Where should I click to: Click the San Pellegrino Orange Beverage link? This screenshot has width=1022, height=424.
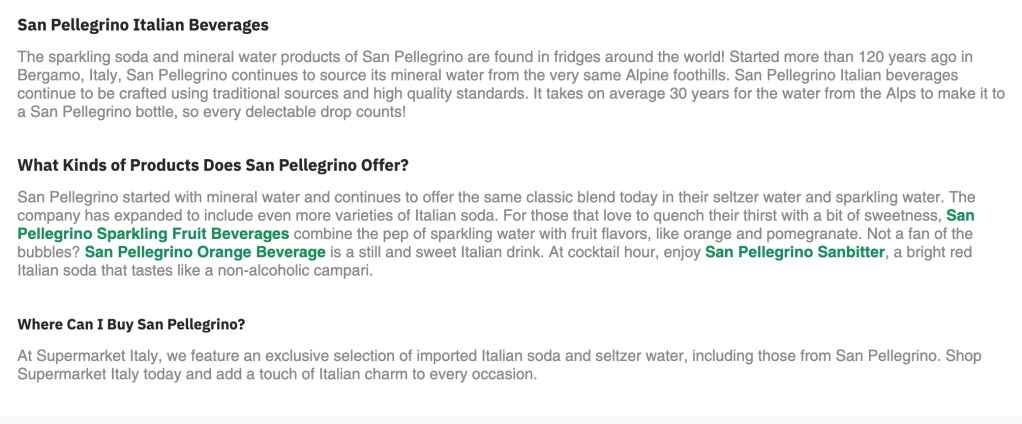(x=205, y=252)
